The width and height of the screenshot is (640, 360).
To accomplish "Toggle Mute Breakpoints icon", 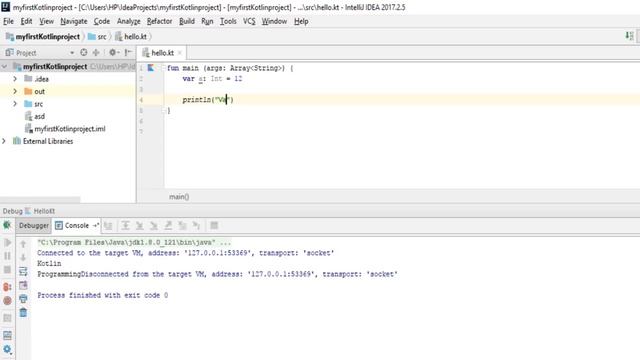I will [7, 301].
